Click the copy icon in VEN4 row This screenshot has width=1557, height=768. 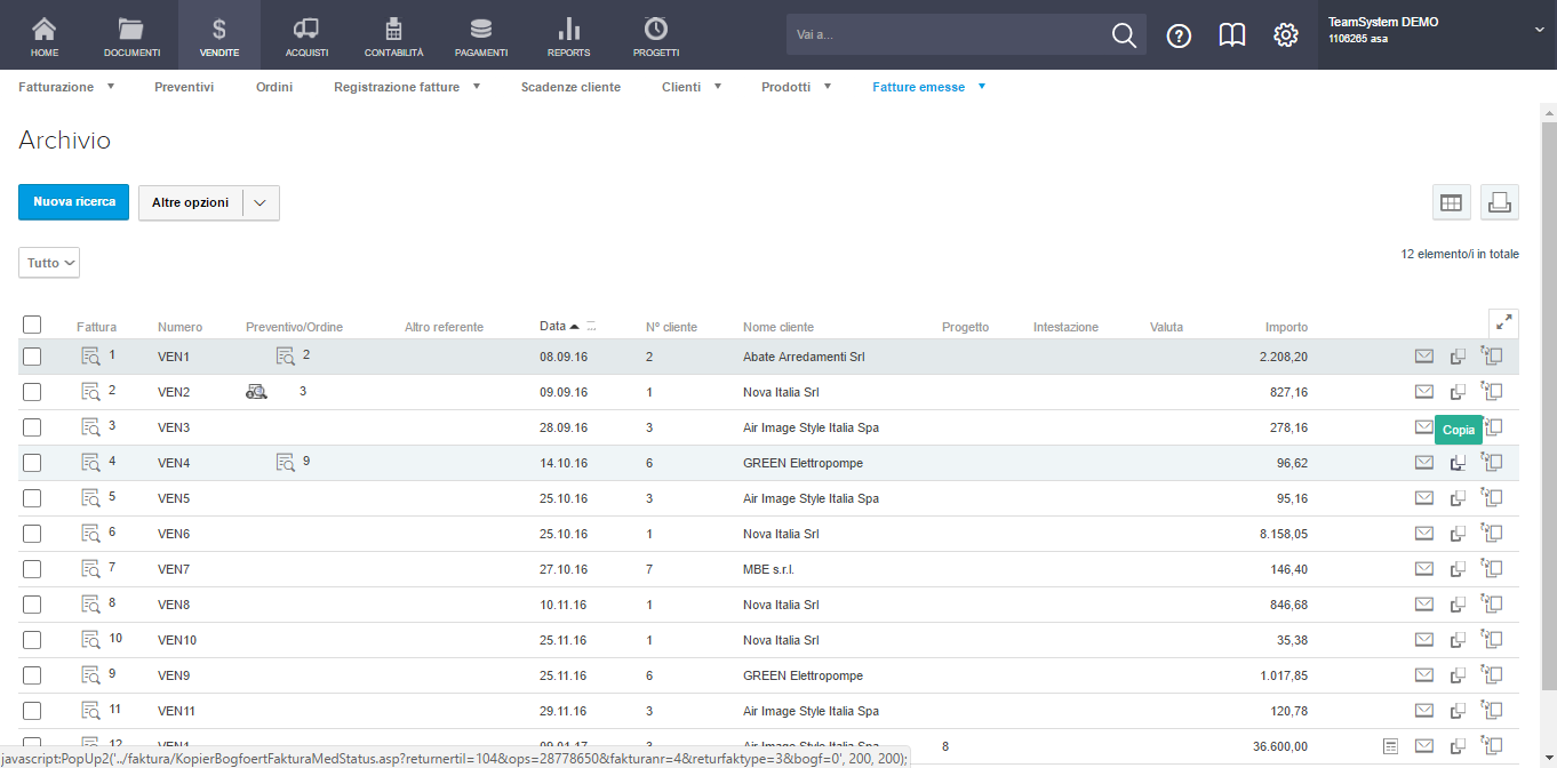coord(1458,462)
